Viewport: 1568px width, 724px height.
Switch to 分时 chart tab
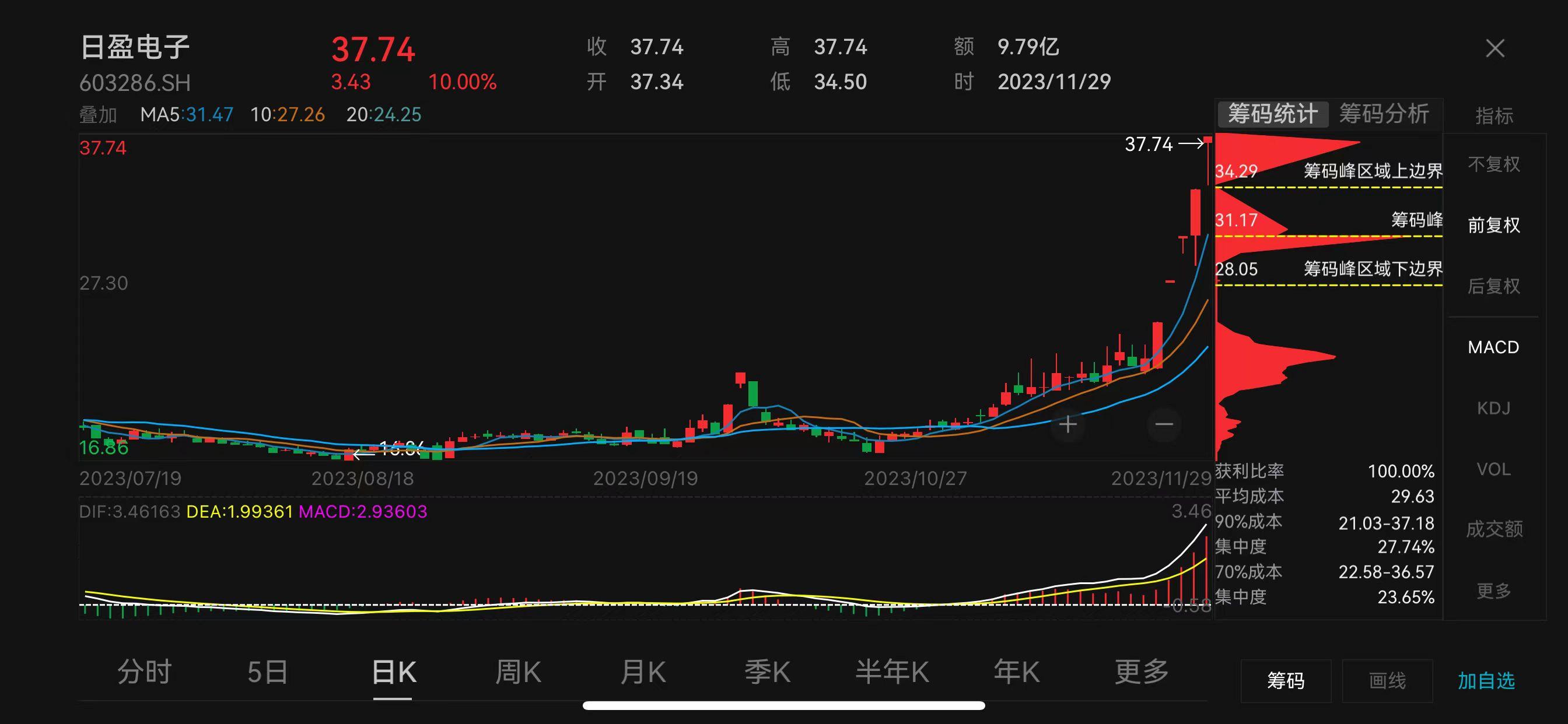144,672
